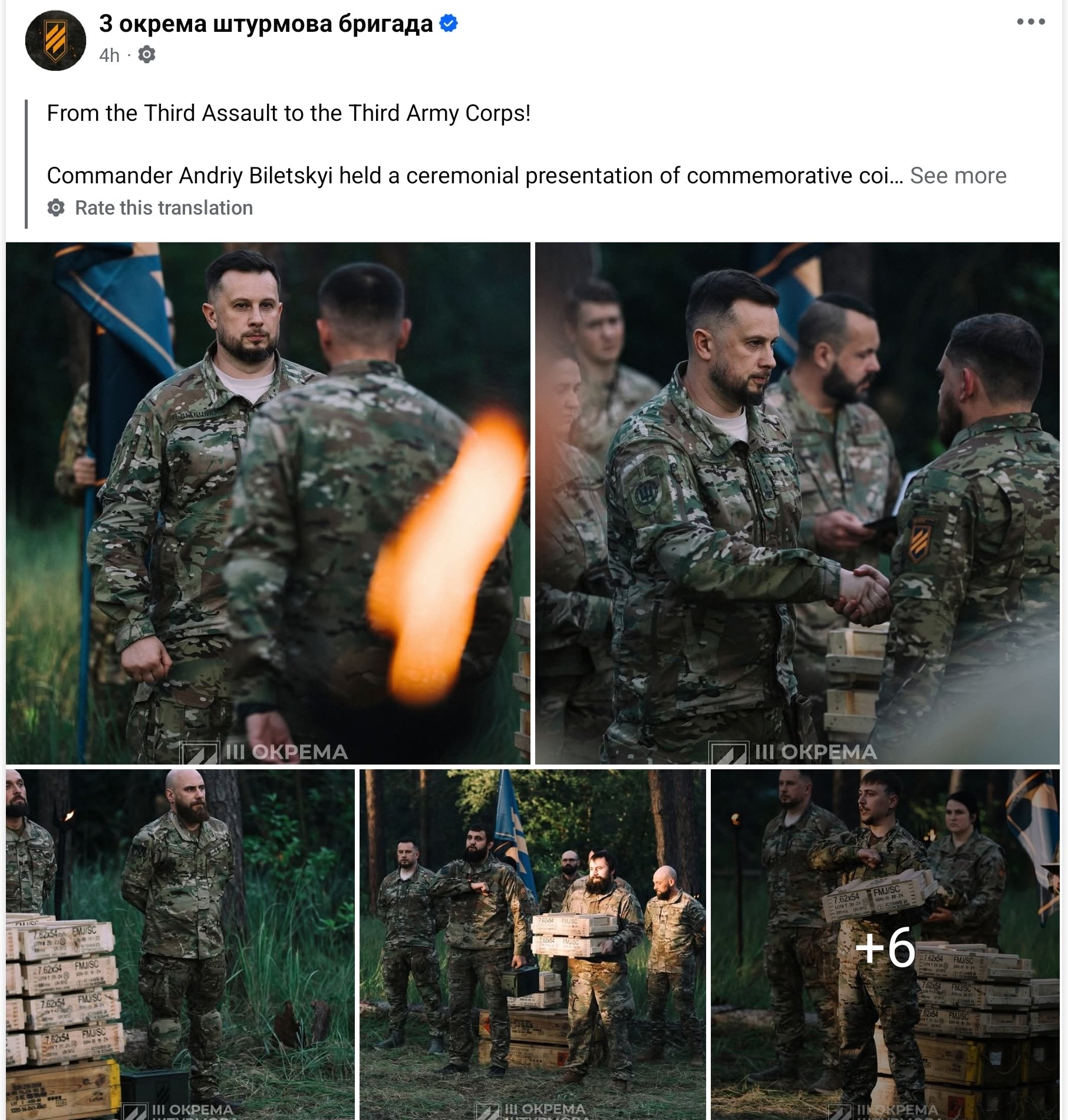
Task: Click the gear icon beside Rate this translation
Action: 56,207
